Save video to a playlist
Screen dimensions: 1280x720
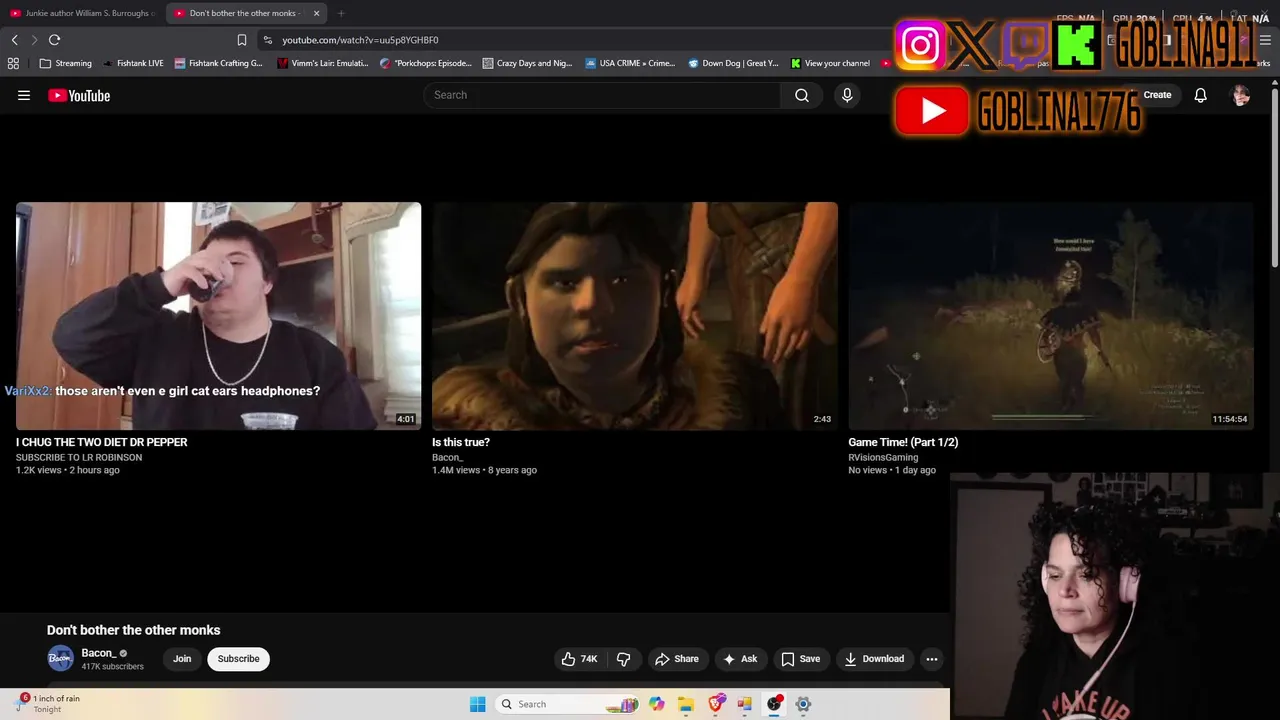[x=801, y=659]
